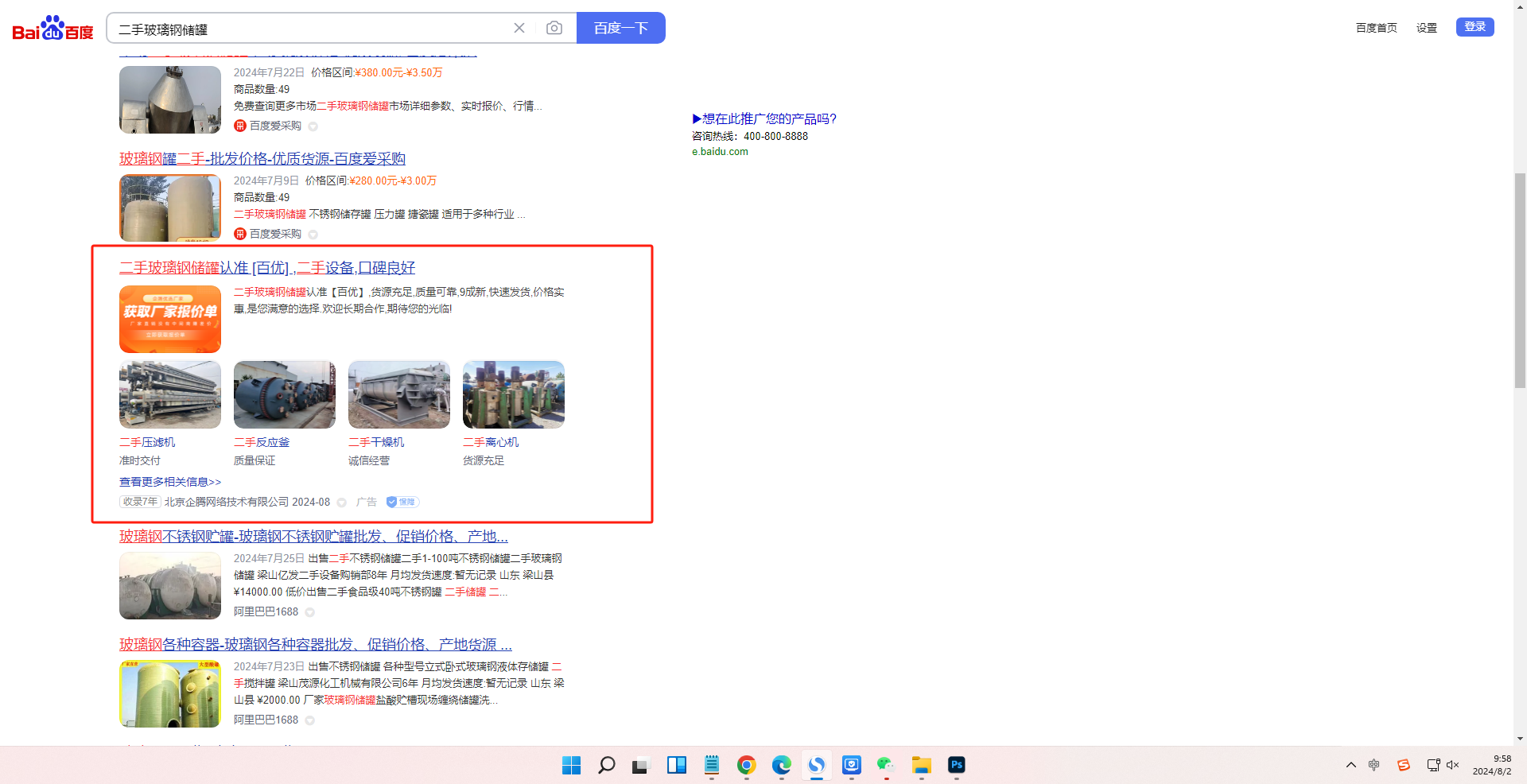Go to 百度首页 in the top bar
This screenshot has width=1527, height=784.
[1376, 28]
